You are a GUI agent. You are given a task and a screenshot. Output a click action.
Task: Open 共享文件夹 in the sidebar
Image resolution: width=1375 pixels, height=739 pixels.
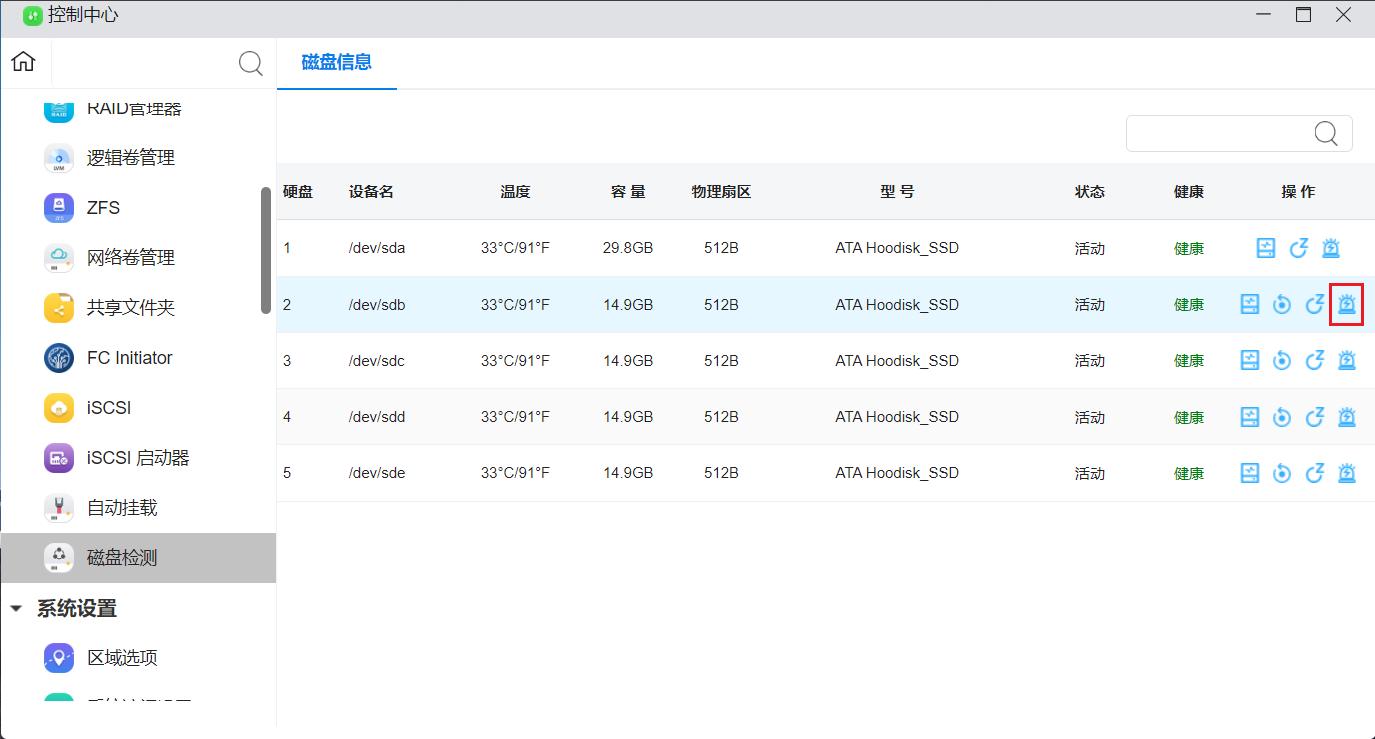pos(130,308)
